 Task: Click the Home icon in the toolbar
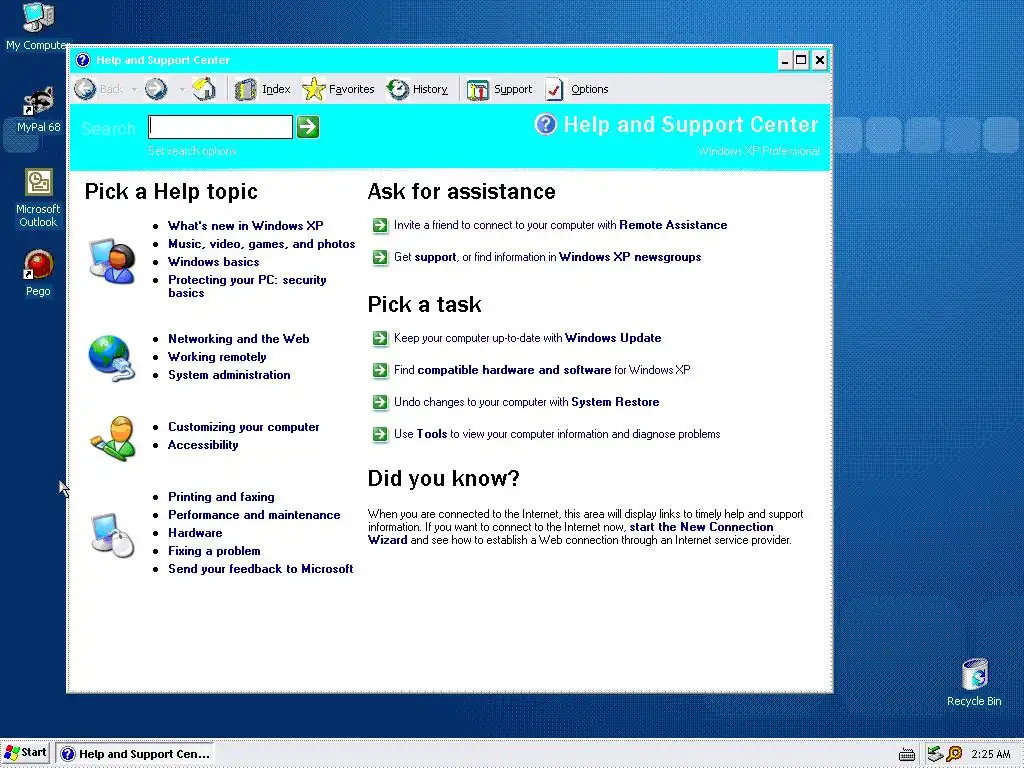tap(204, 89)
